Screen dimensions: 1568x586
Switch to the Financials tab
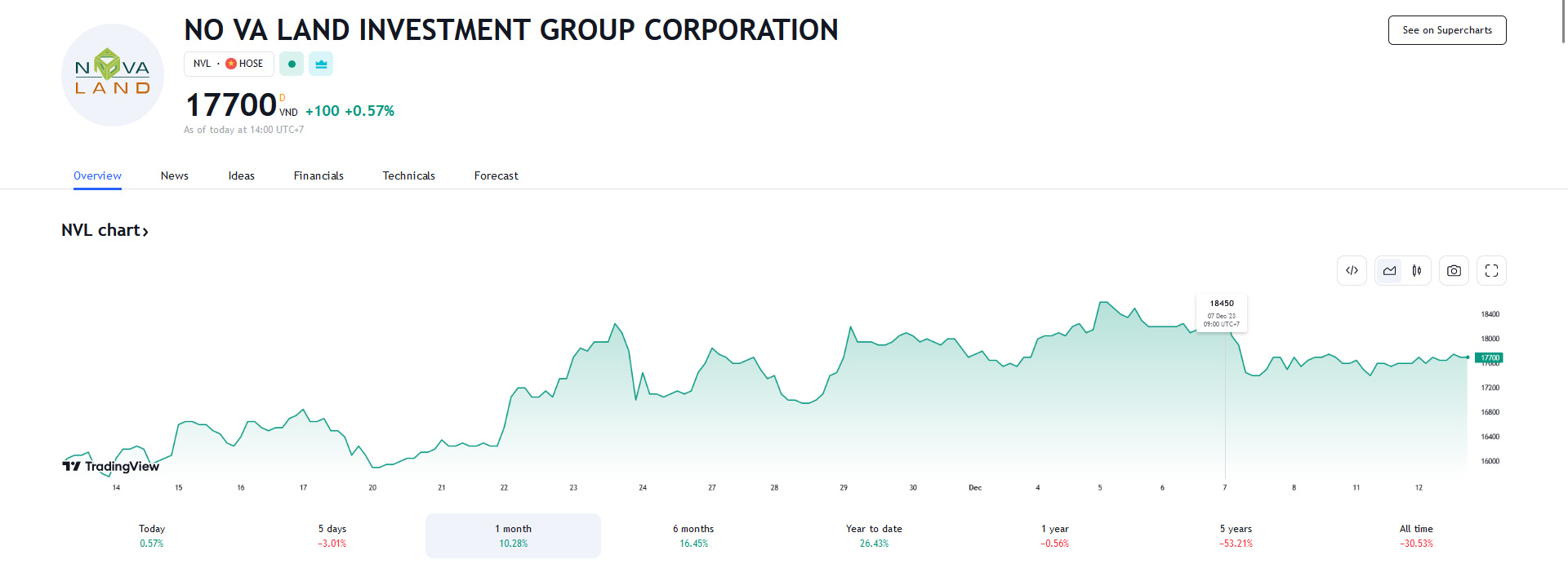(x=318, y=175)
